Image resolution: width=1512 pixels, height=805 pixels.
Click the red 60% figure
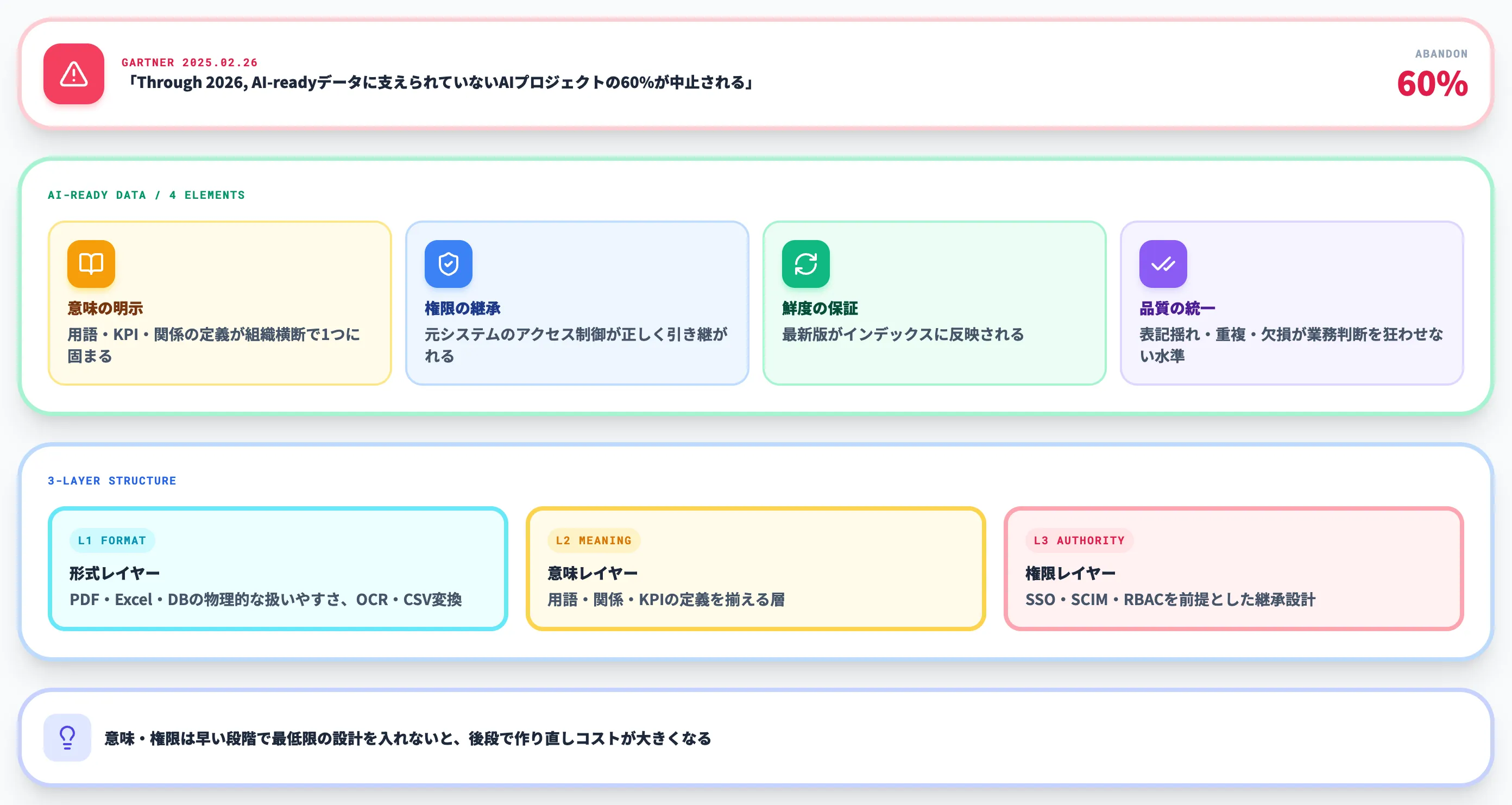(x=1432, y=83)
